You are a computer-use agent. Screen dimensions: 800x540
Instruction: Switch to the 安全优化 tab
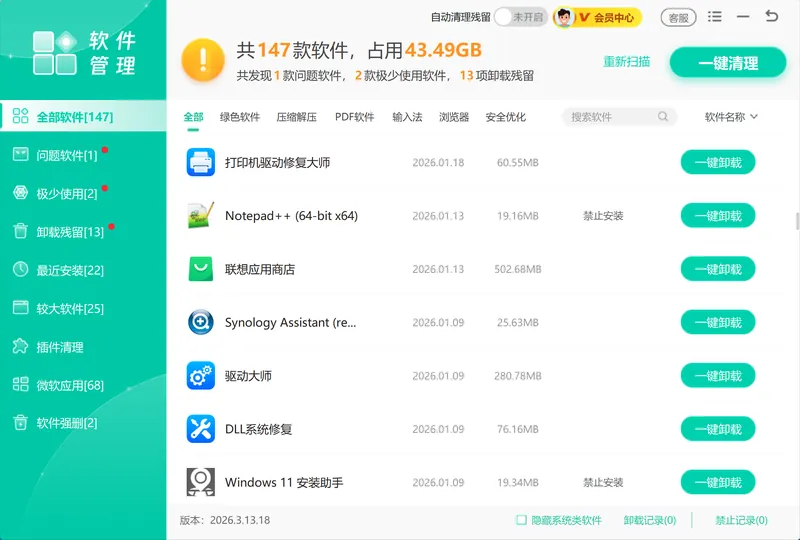click(506, 117)
